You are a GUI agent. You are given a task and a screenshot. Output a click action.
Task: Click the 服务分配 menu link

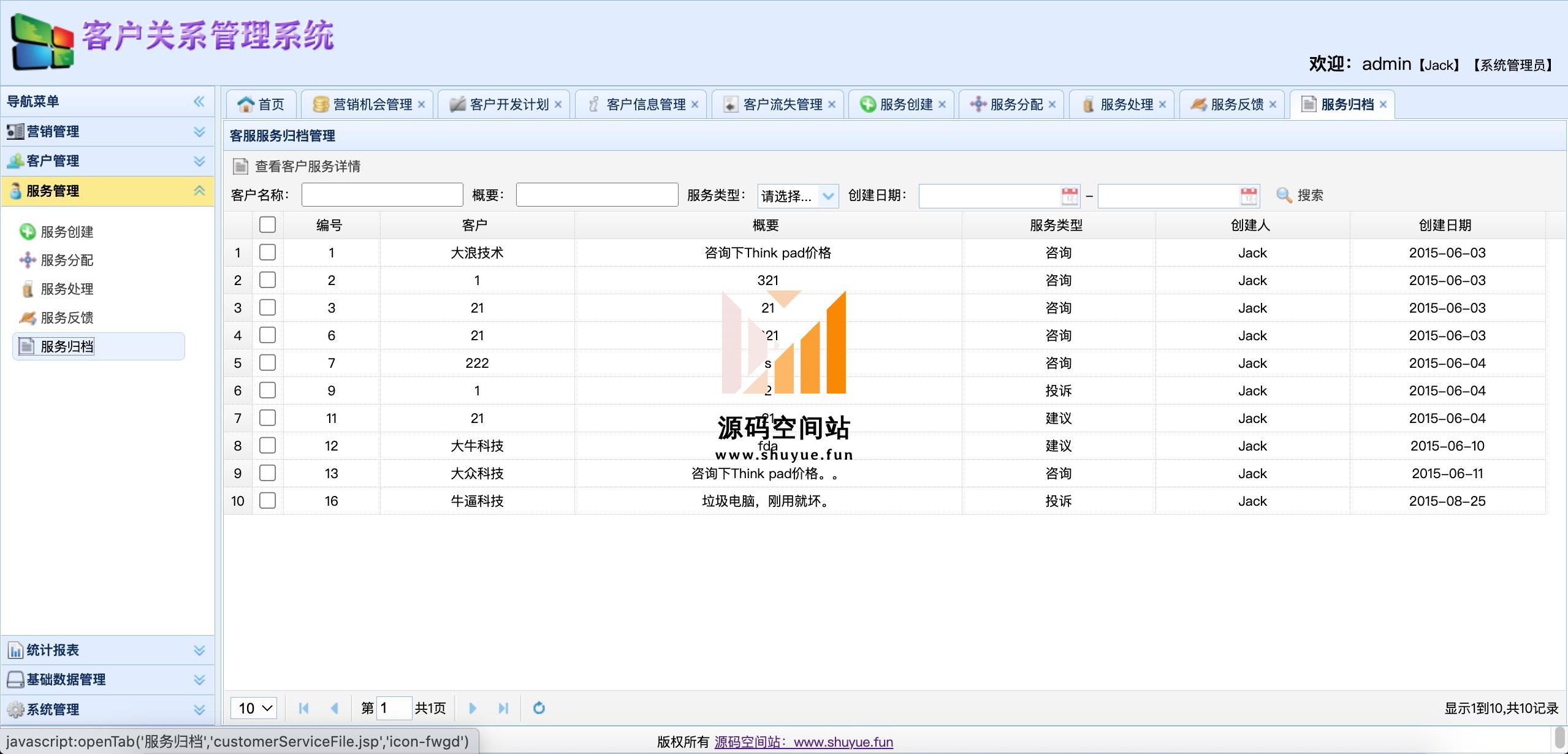click(x=67, y=260)
